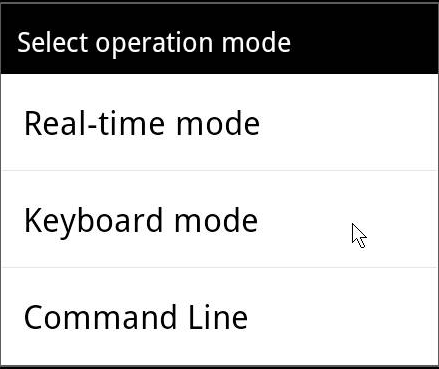Click the word 'mode' in Real-time mode
Image resolution: width=439 pixels, height=369 pixels.
pos(218,123)
